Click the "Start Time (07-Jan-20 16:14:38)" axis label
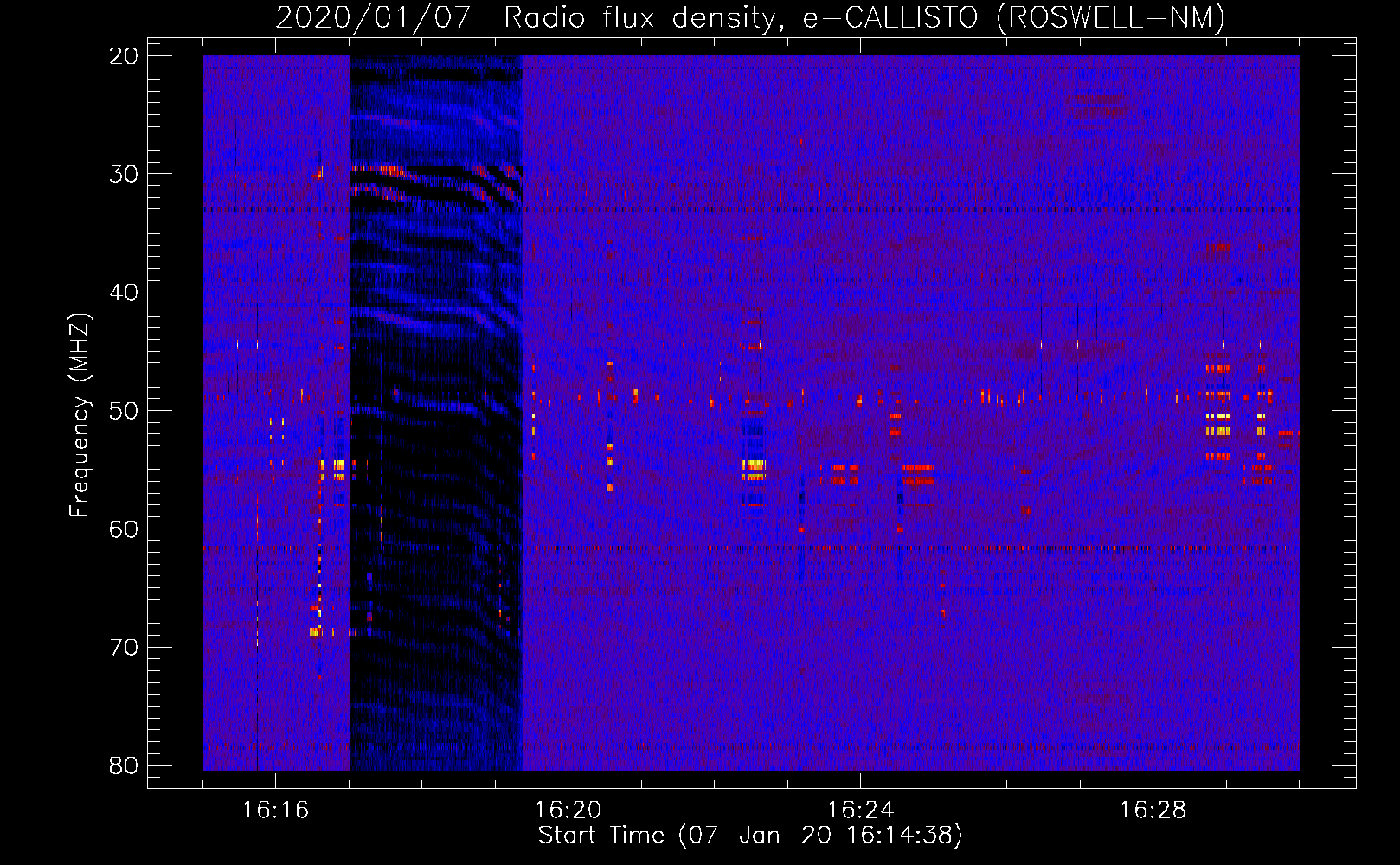The height and width of the screenshot is (865, 1400). pyautogui.click(x=750, y=836)
